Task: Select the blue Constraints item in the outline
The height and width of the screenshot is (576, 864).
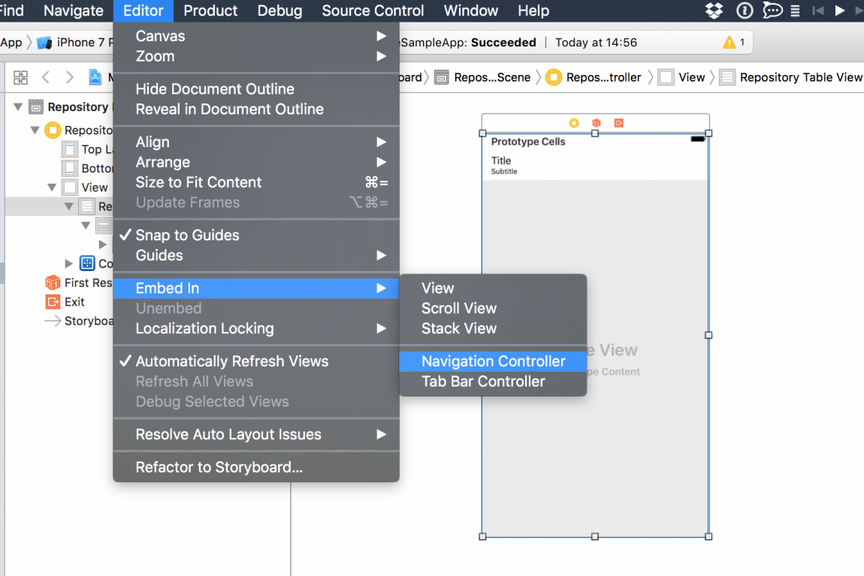Action: [x=96, y=263]
